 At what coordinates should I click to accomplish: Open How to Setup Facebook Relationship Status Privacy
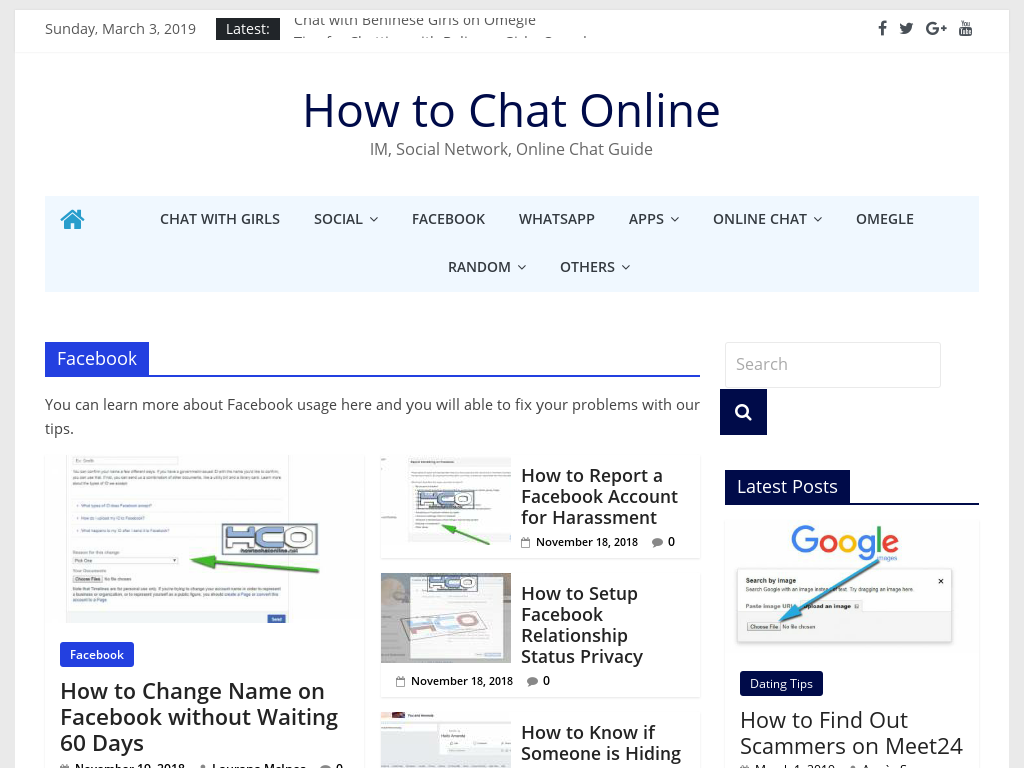[582, 625]
